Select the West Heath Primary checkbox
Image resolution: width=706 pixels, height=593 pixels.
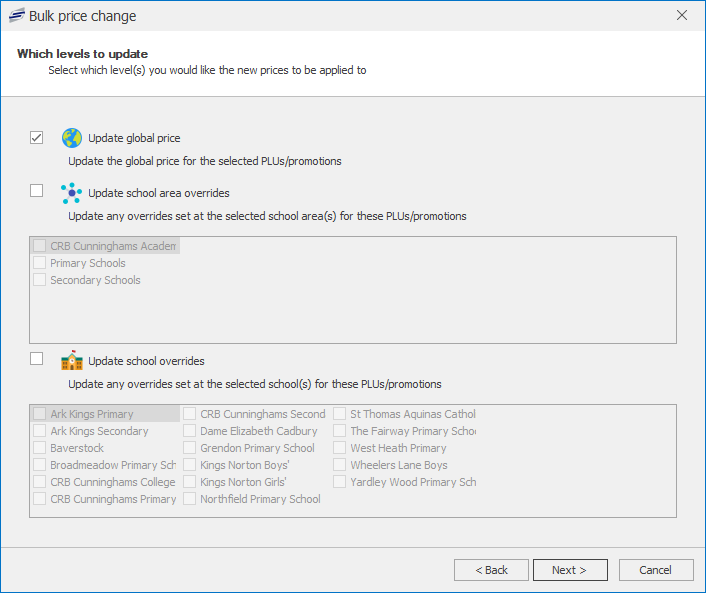[340, 448]
